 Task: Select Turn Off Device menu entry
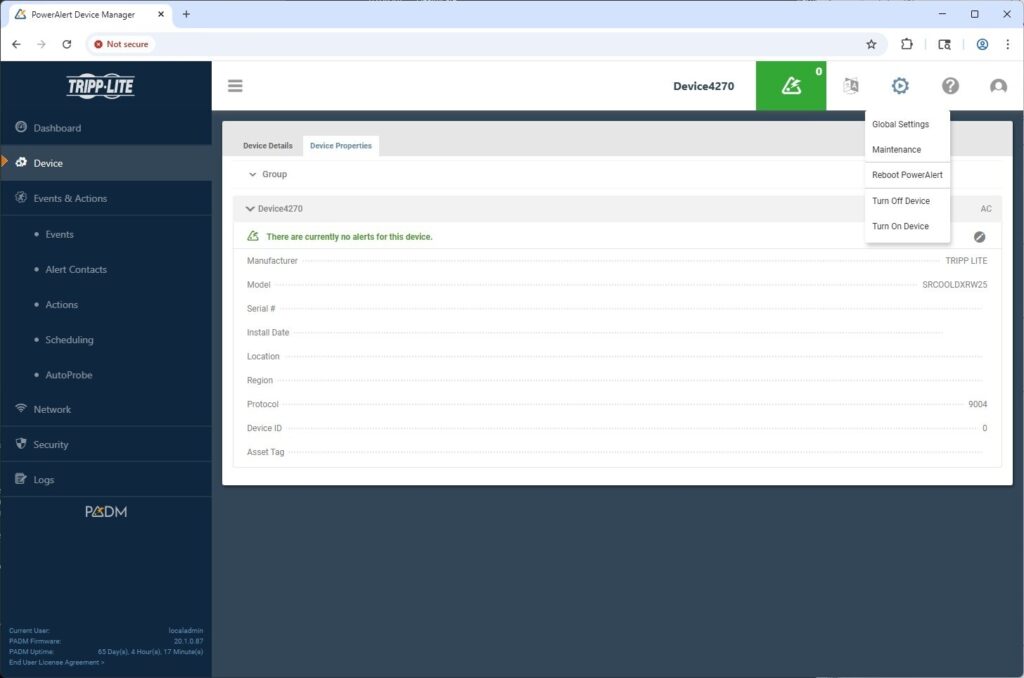pyautogui.click(x=900, y=201)
